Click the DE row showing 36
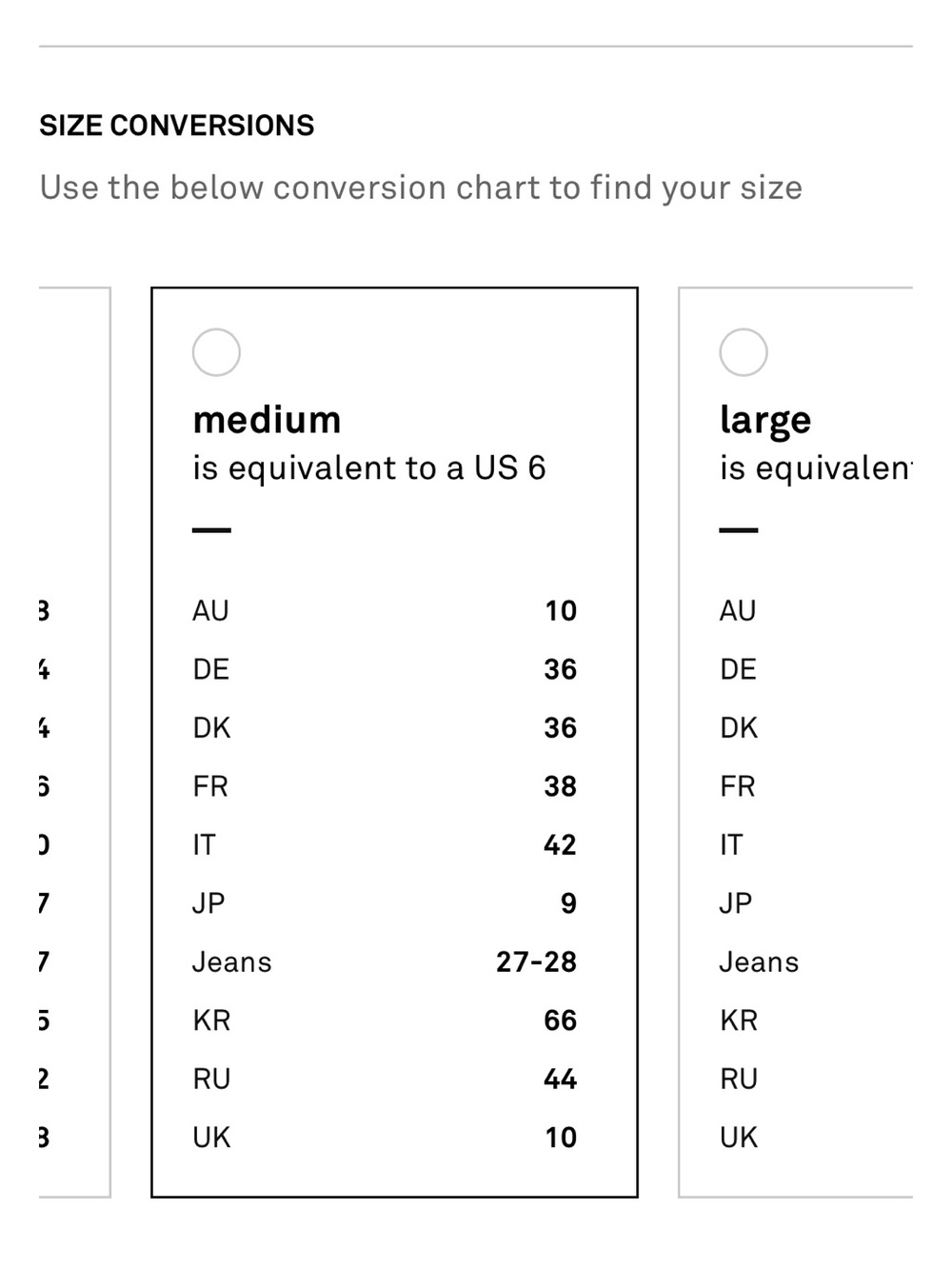952x1269 pixels. coord(385,669)
